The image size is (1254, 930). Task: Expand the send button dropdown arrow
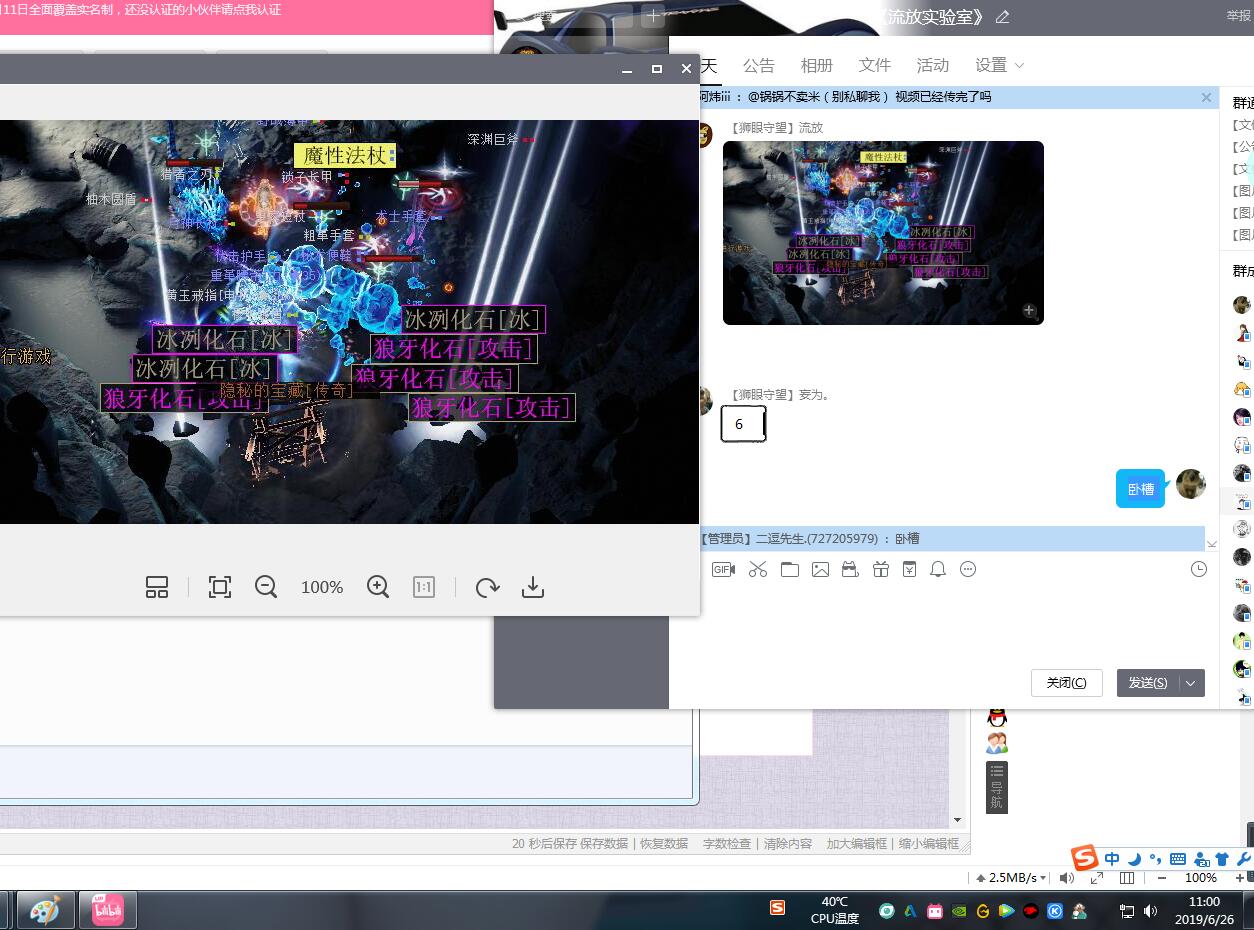pyautogui.click(x=1191, y=683)
